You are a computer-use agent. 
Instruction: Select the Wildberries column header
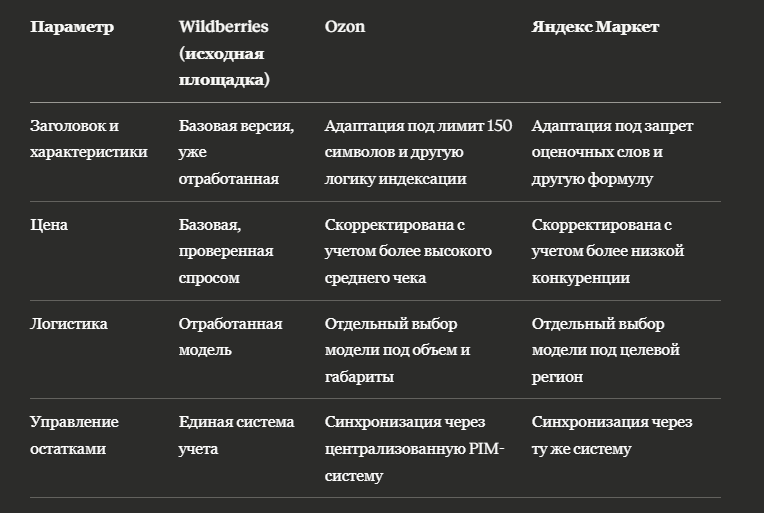[224, 53]
